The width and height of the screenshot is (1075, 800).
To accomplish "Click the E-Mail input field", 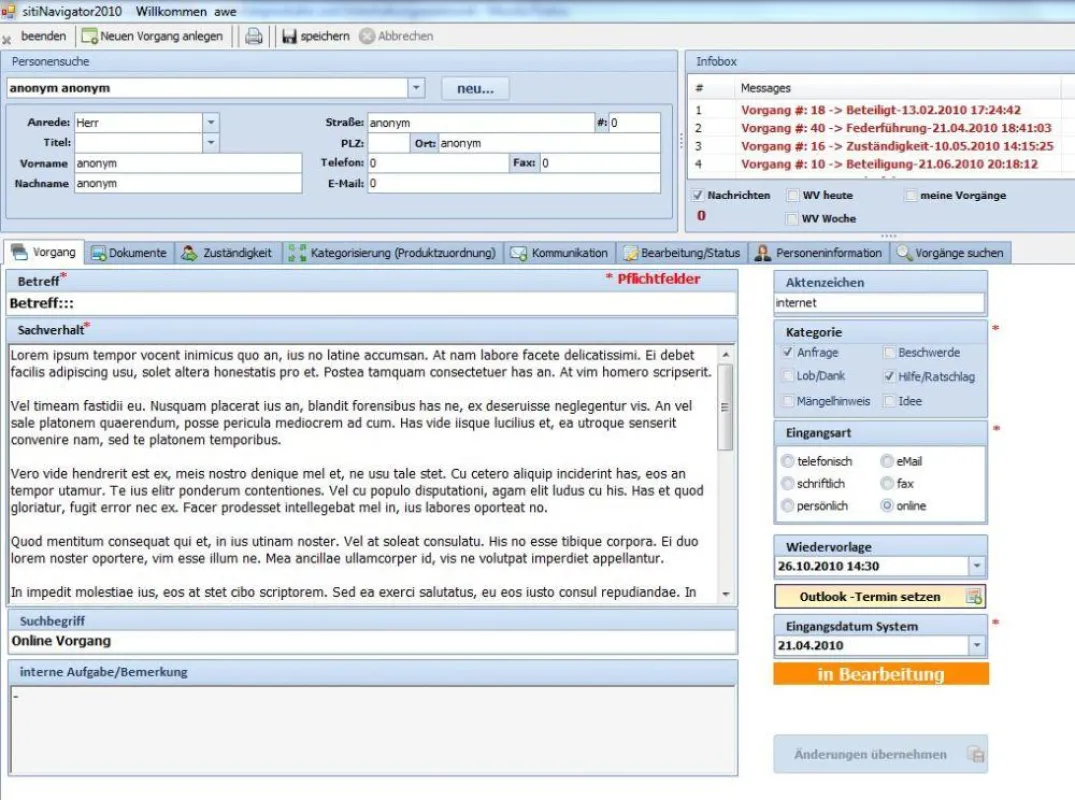I will coord(514,183).
